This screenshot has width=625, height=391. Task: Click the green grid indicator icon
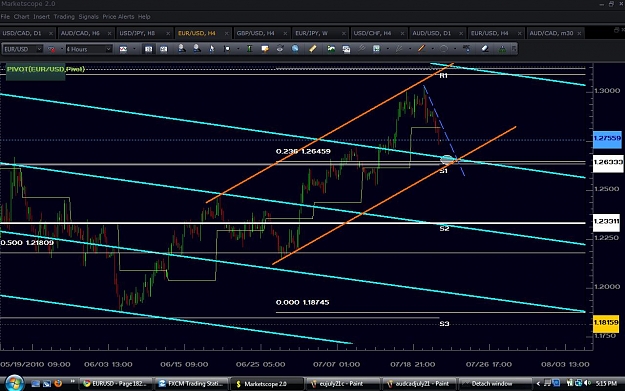tap(376, 49)
